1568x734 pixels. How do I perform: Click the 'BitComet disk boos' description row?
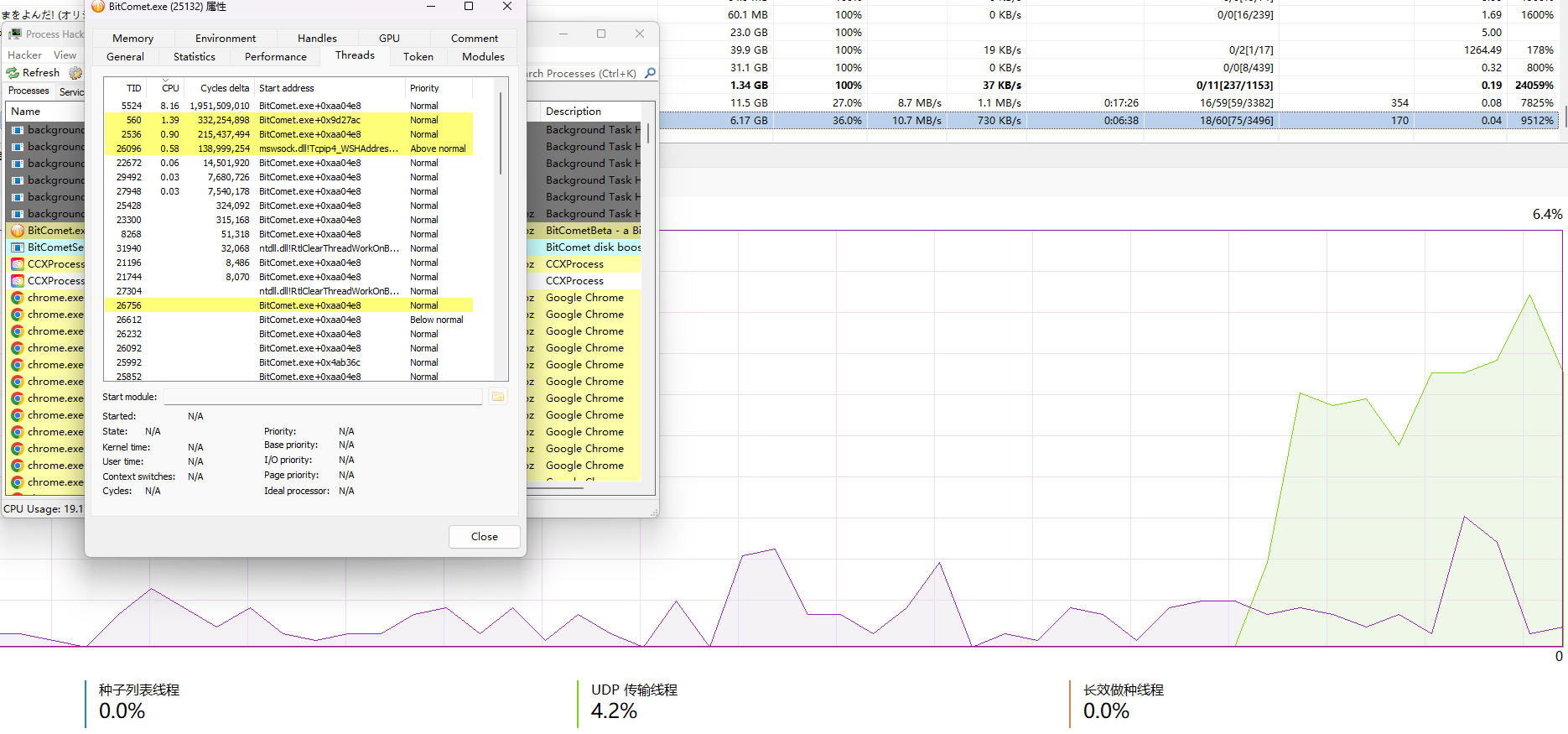pos(593,247)
